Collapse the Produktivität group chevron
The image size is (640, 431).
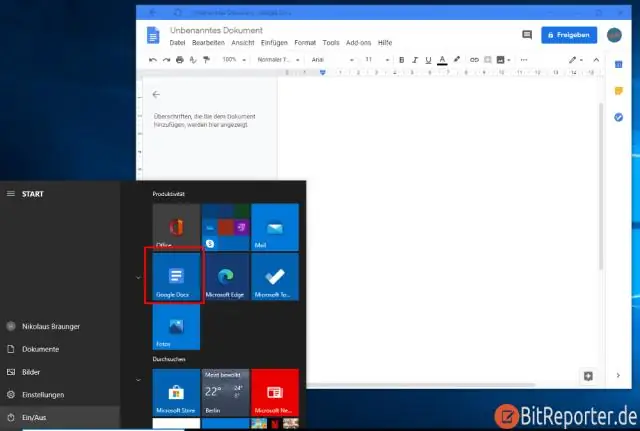[138, 278]
